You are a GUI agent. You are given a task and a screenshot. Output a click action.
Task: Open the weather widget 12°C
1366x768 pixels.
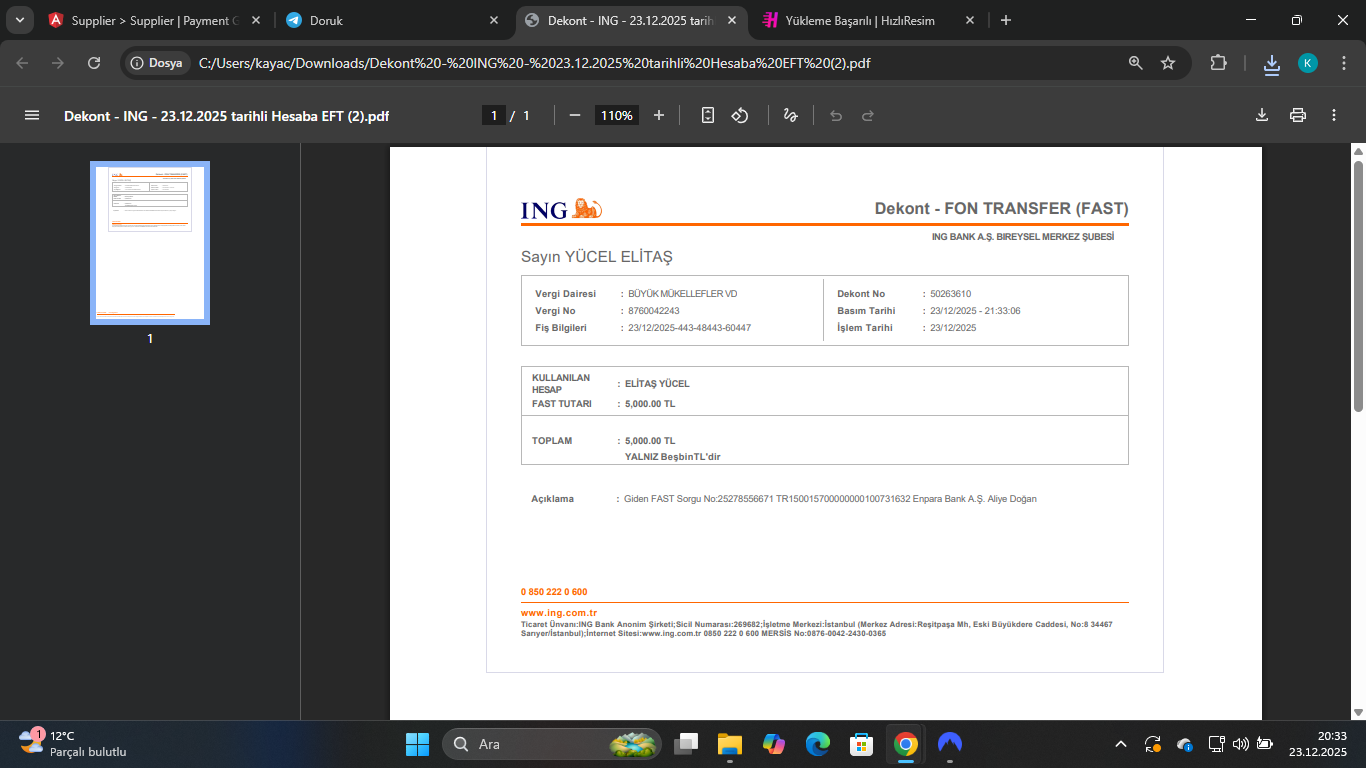(x=72, y=744)
